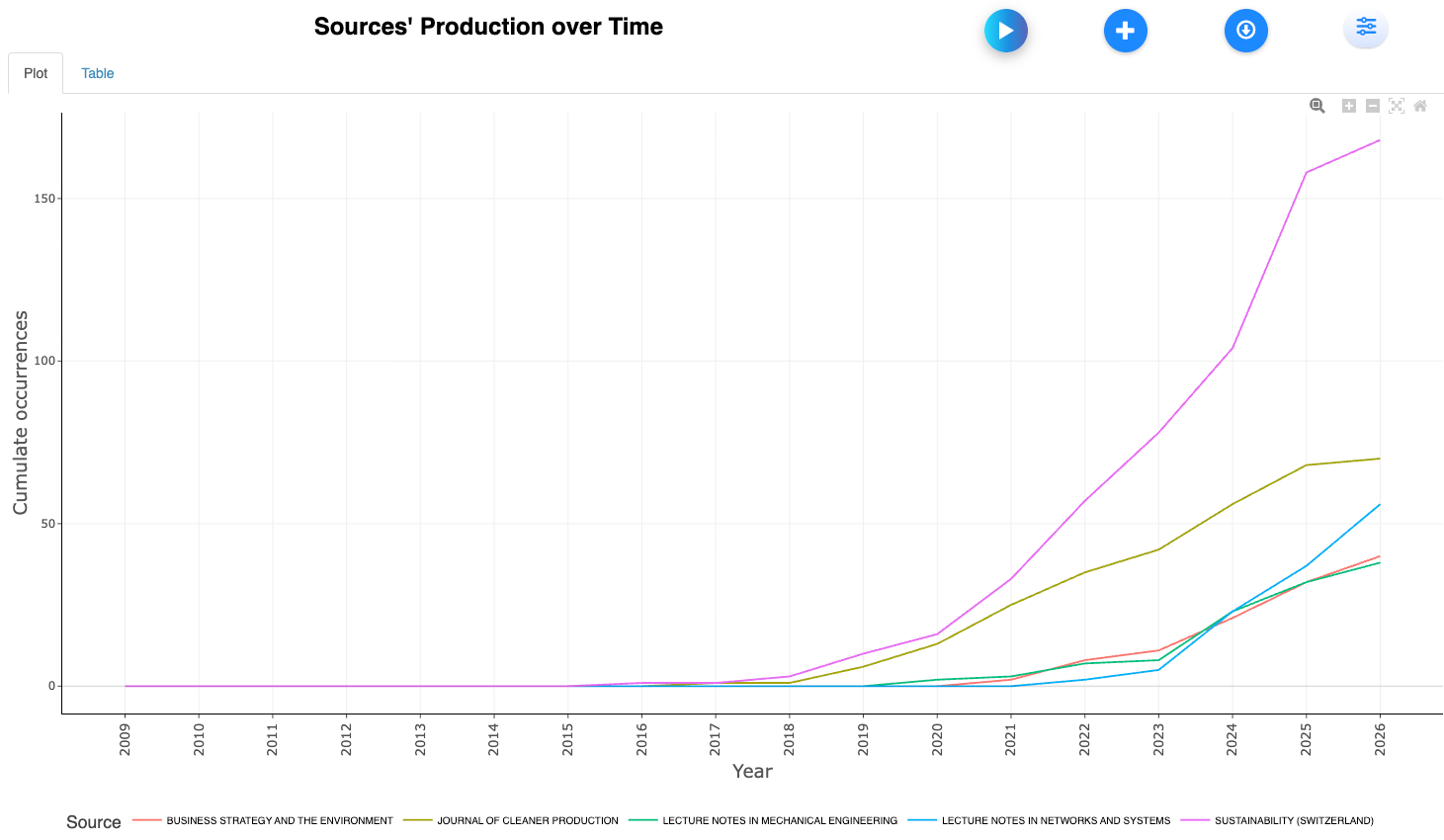Click the 2025 peak point on the pink line
1444x840 pixels.
pos(1306,173)
